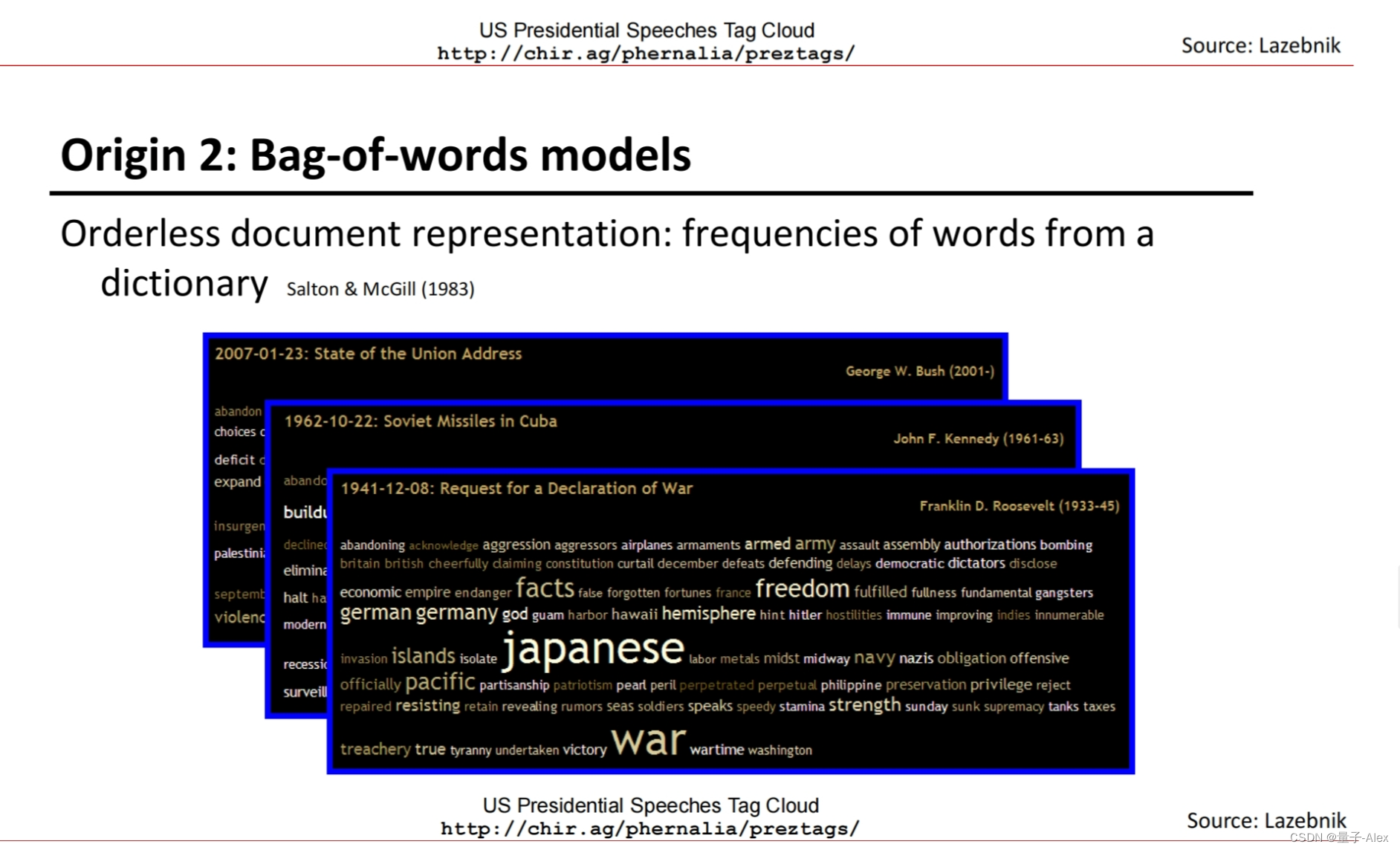Click the tag "washington"
Screen dimensions: 1400x850
pyautogui.click(x=780, y=750)
